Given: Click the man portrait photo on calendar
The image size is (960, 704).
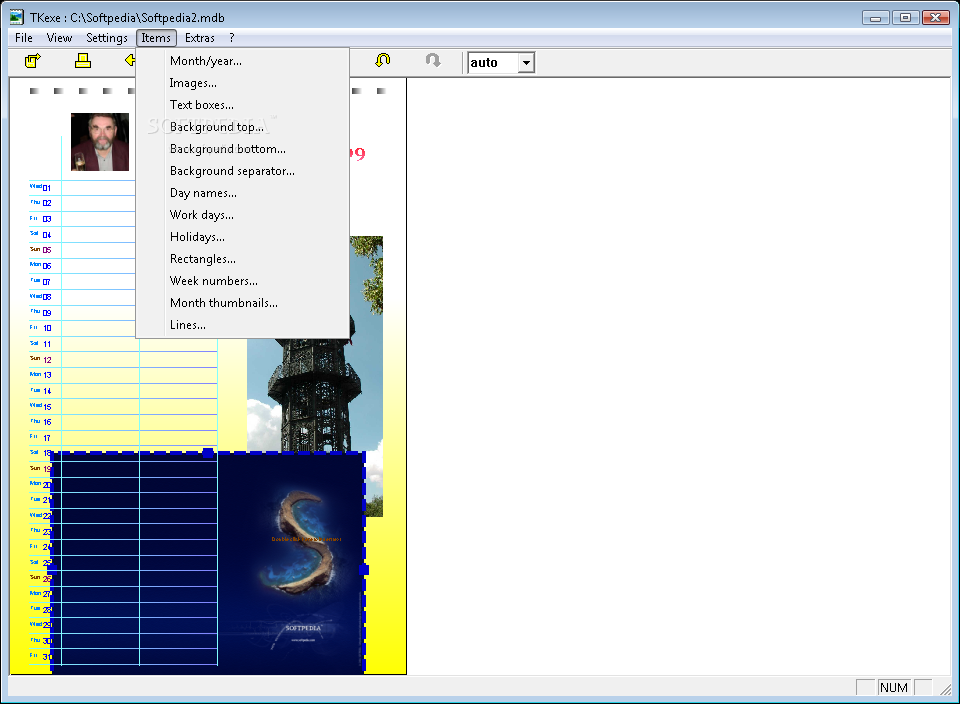Looking at the screenshot, I should [x=100, y=141].
